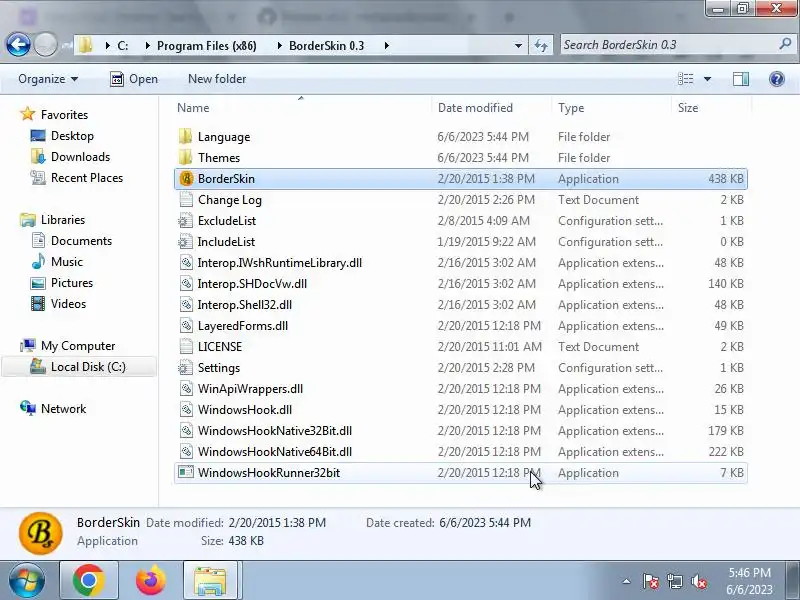Open the address bar history dropdown
Screen dimensions: 800x600
coord(518,45)
